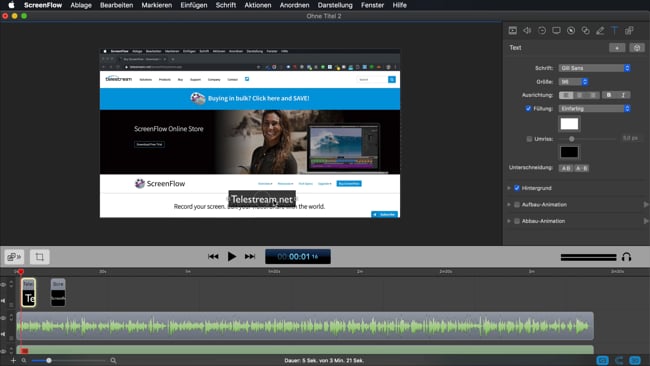Click the timecode display field
This screenshot has width=650, height=366.
298,257
